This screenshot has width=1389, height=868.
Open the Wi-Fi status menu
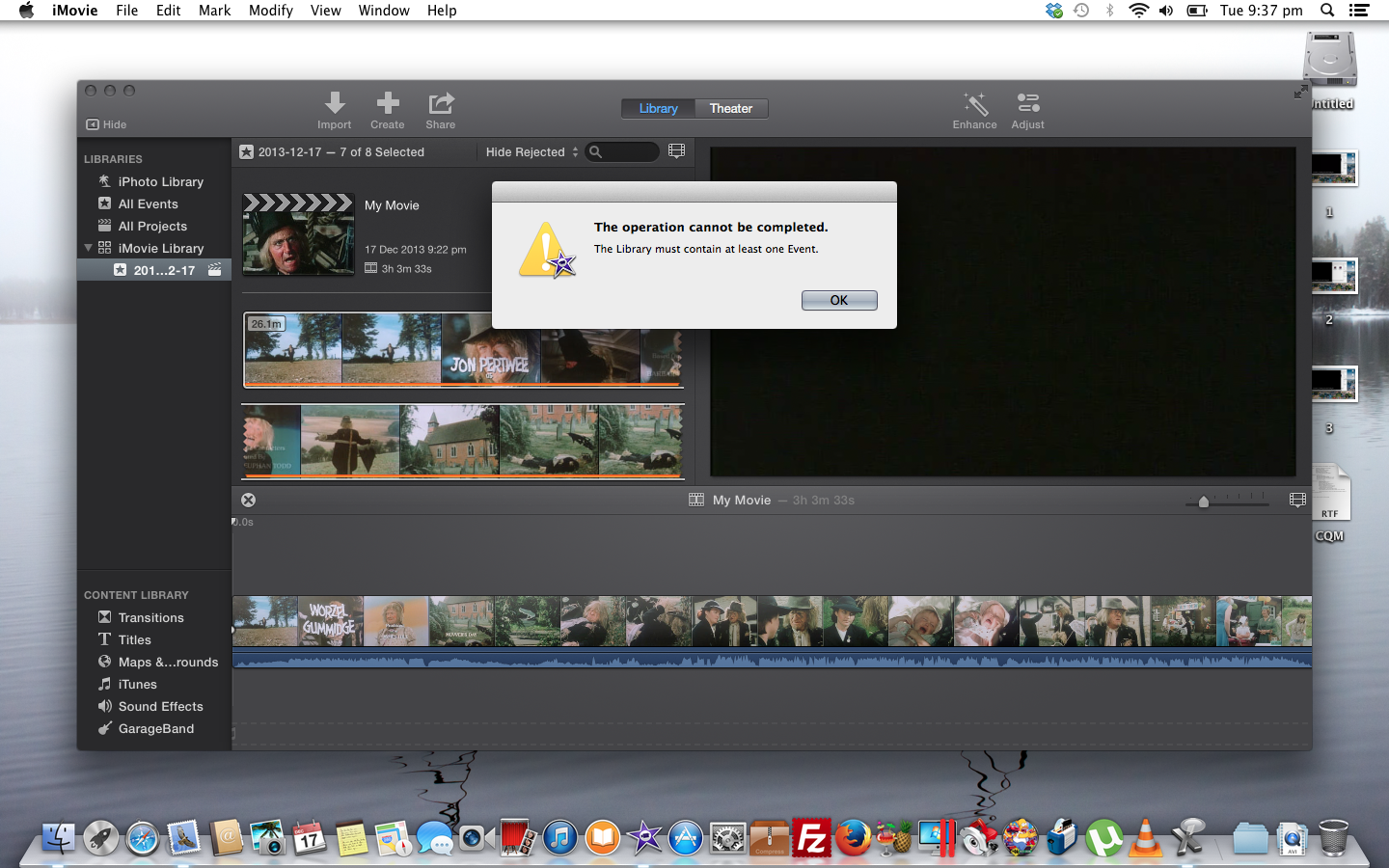(1139, 11)
